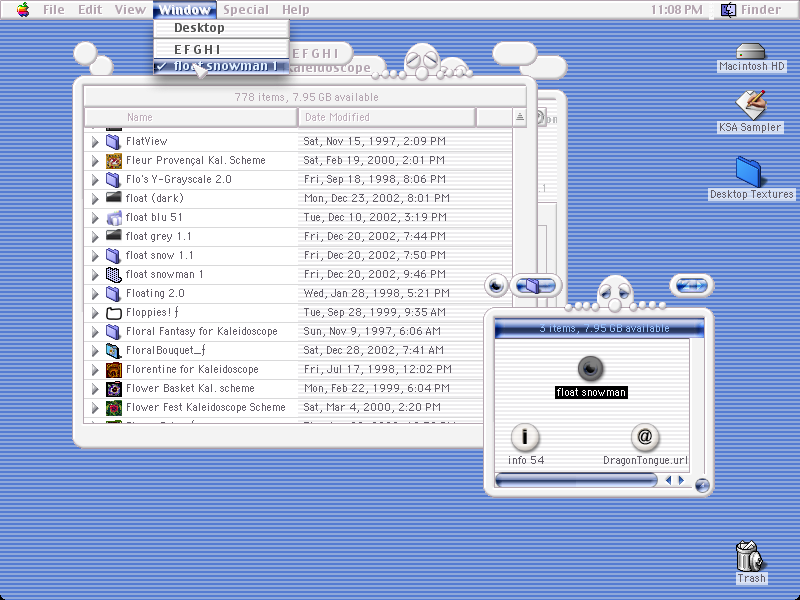Screen dimensions: 800x600
Task: Click the Flower Basket Kal. scheme icon
Action: (x=113, y=388)
